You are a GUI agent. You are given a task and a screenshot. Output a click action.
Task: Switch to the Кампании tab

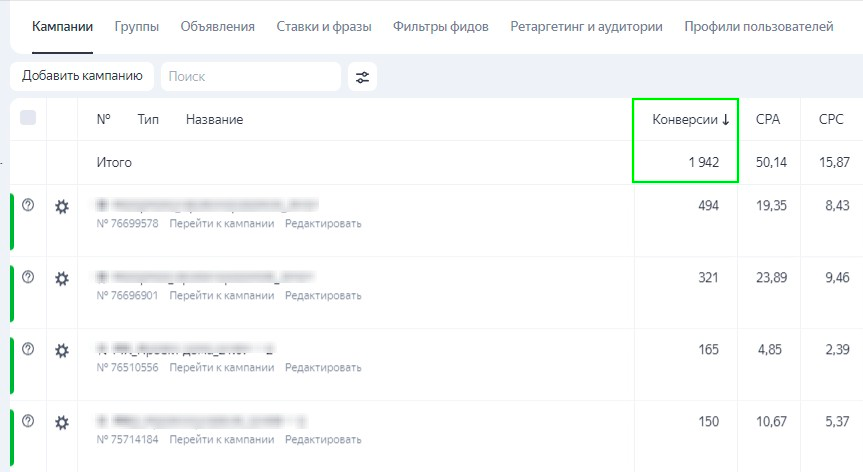pos(62,26)
